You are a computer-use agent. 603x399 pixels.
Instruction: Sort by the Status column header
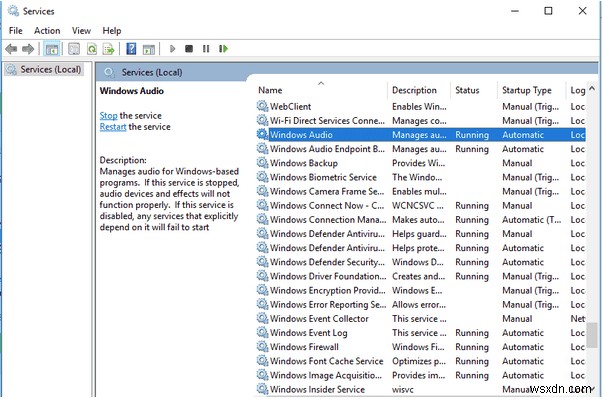tap(474, 90)
